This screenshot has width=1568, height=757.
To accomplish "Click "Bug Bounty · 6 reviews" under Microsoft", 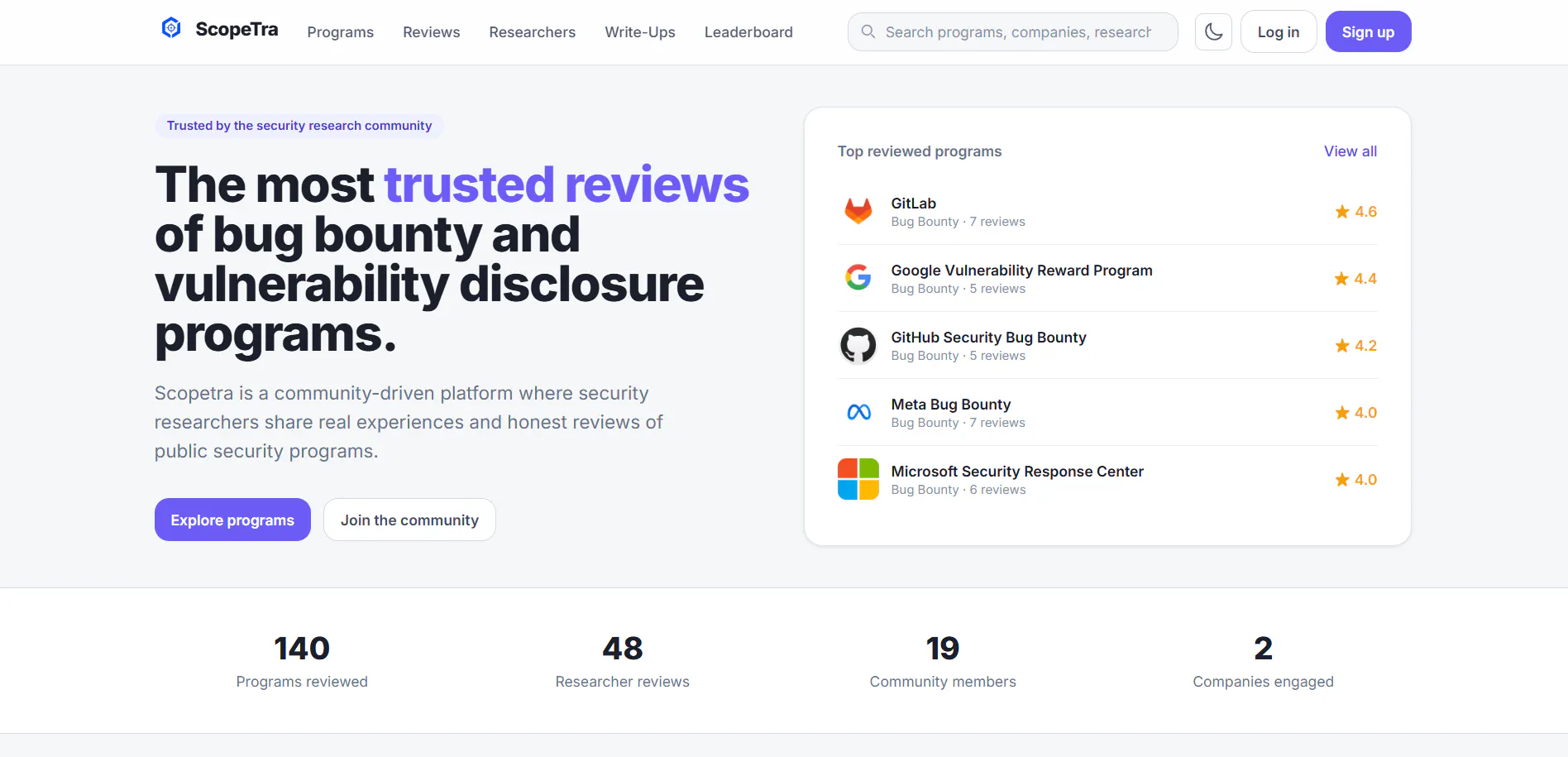I will 958,490.
